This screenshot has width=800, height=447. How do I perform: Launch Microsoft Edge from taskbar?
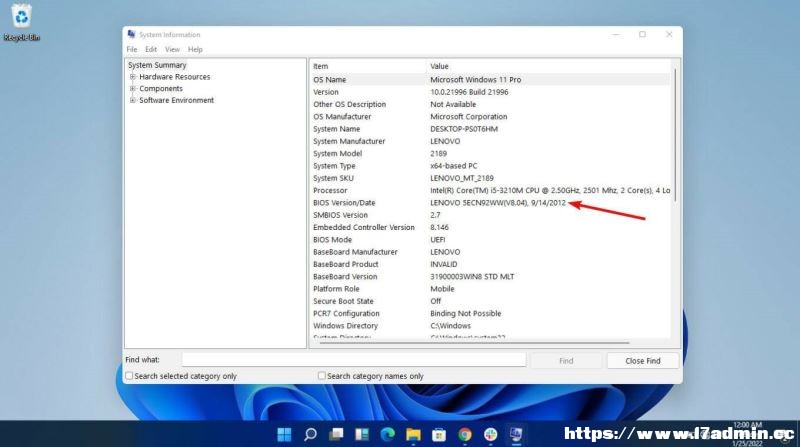pyautogui.click(x=388, y=434)
